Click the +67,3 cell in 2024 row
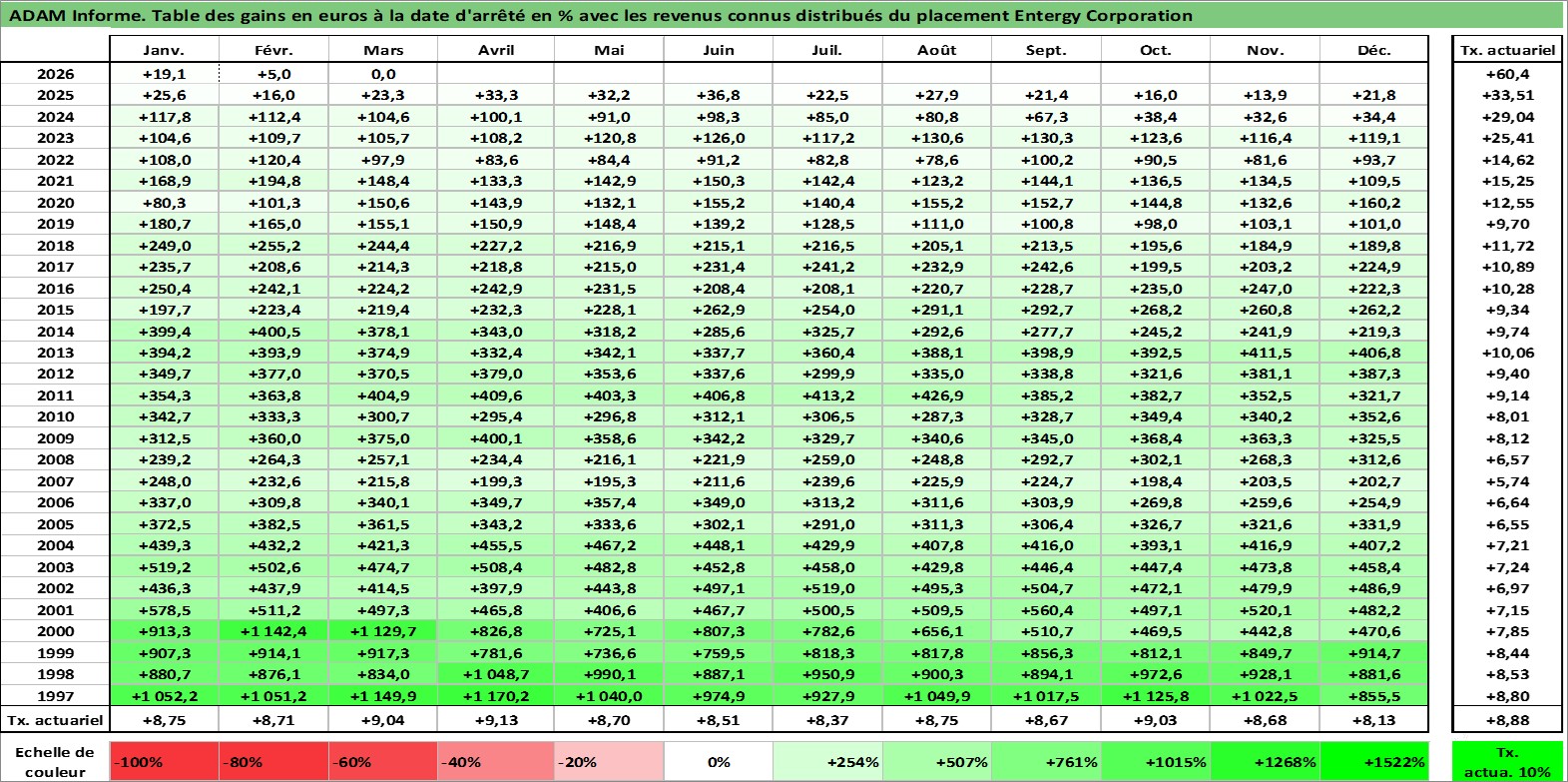The width and height of the screenshot is (1568, 782). click(1046, 117)
